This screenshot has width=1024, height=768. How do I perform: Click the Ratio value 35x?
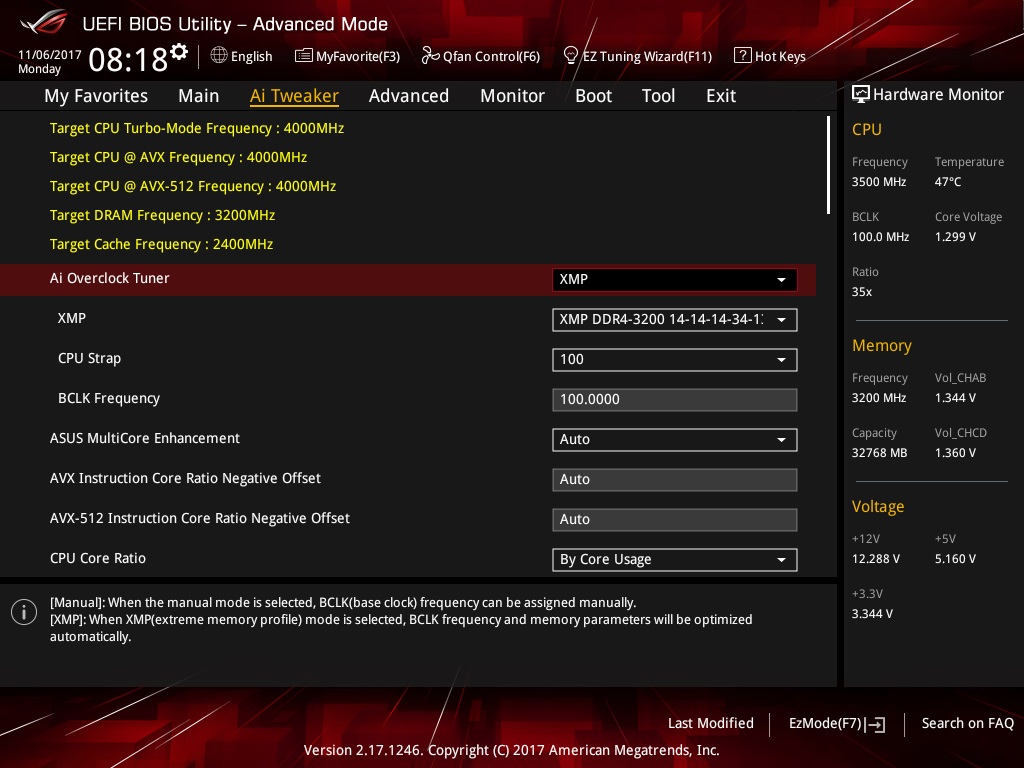(x=861, y=292)
